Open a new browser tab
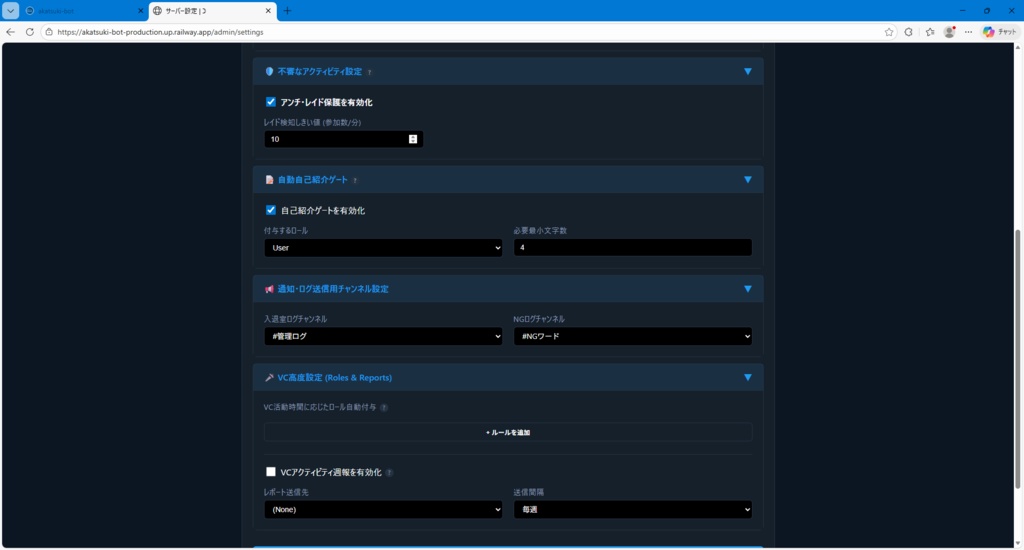 pyautogui.click(x=287, y=10)
